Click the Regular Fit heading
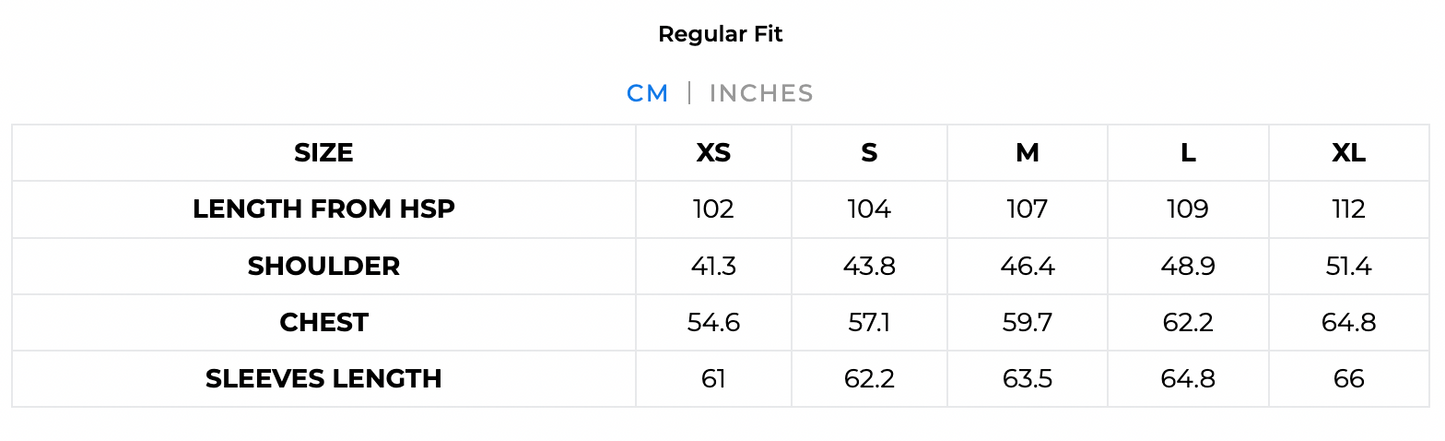 (720, 34)
